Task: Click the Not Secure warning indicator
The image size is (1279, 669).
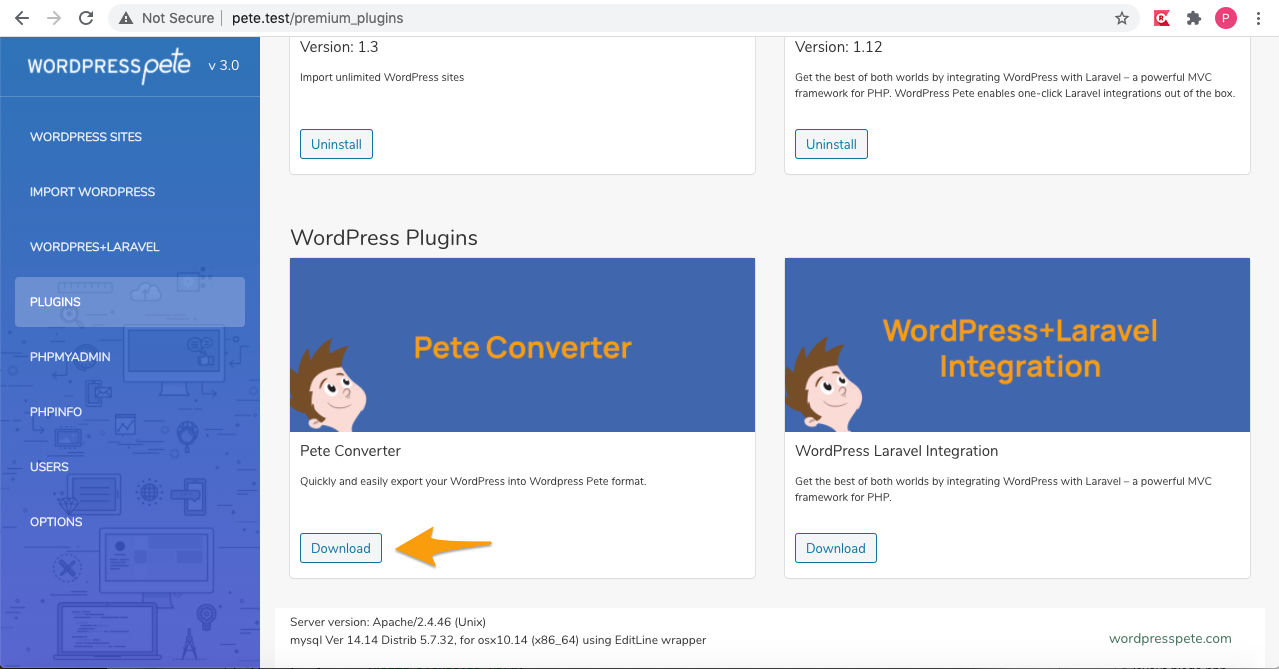Action: pyautogui.click(x=166, y=18)
